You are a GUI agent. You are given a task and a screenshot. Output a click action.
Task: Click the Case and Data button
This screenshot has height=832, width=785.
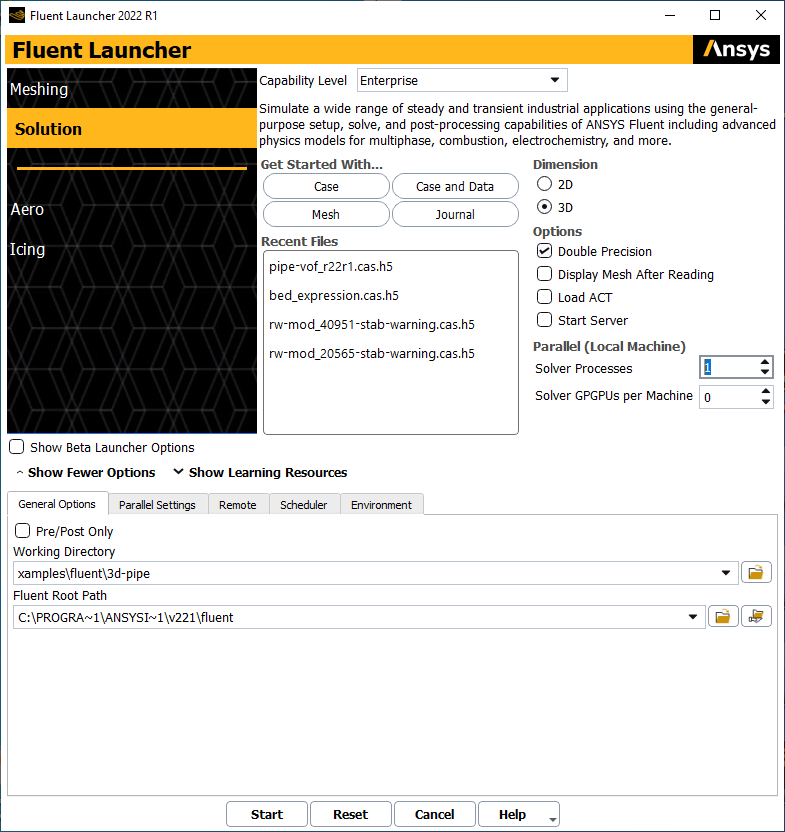(x=455, y=186)
